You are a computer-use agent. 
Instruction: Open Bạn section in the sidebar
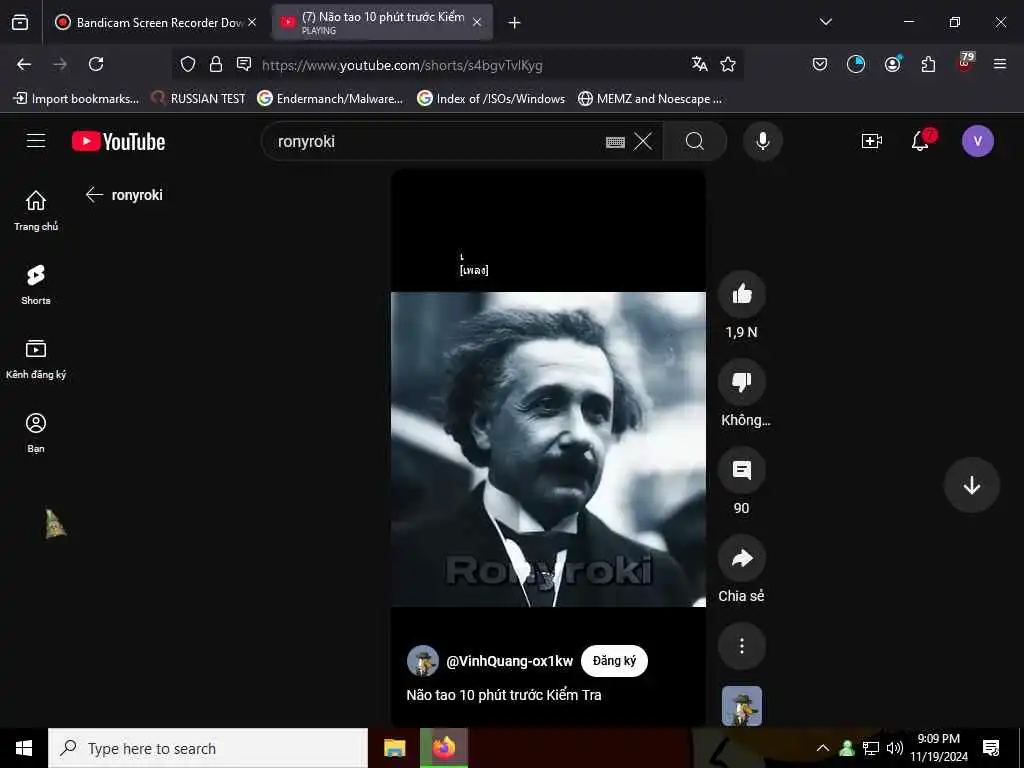tap(36, 432)
